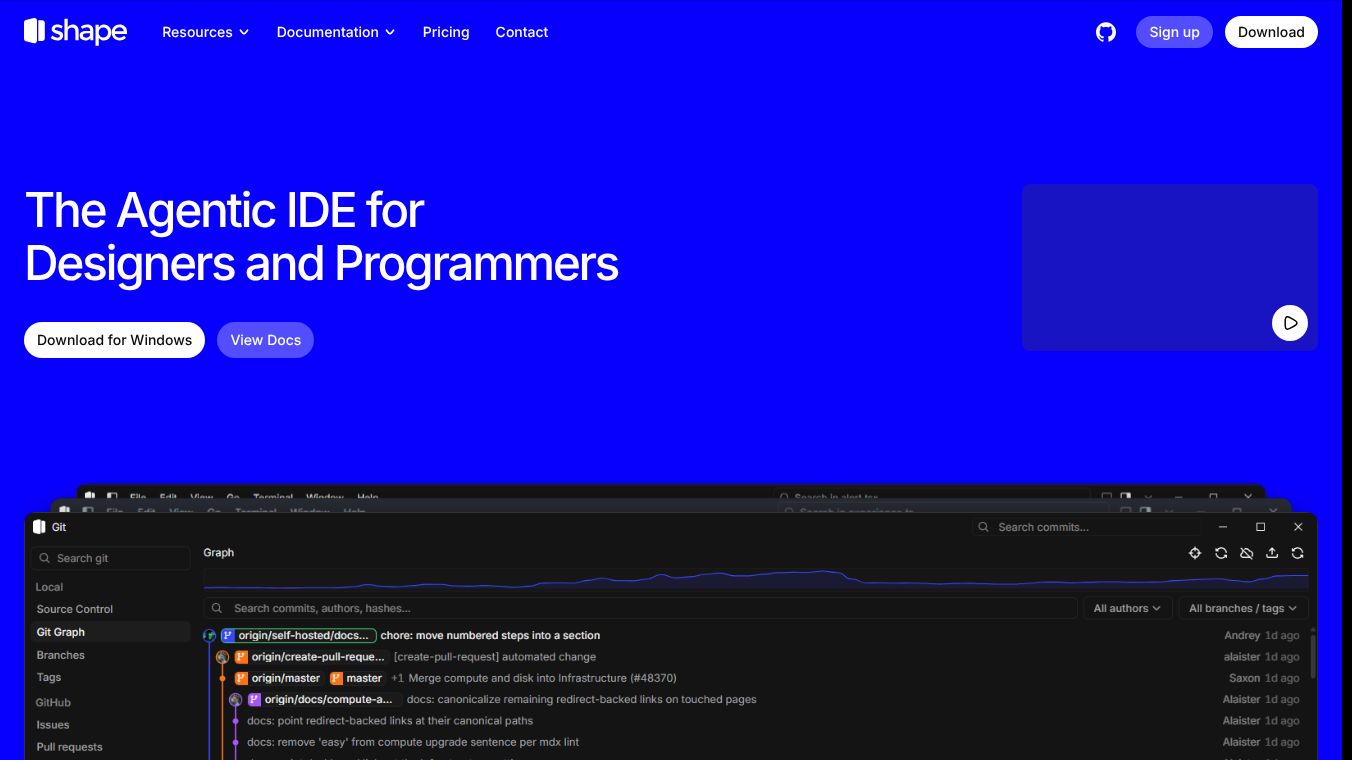Click the commit activity graph timeline
This screenshot has width=1352, height=760.
[756, 580]
